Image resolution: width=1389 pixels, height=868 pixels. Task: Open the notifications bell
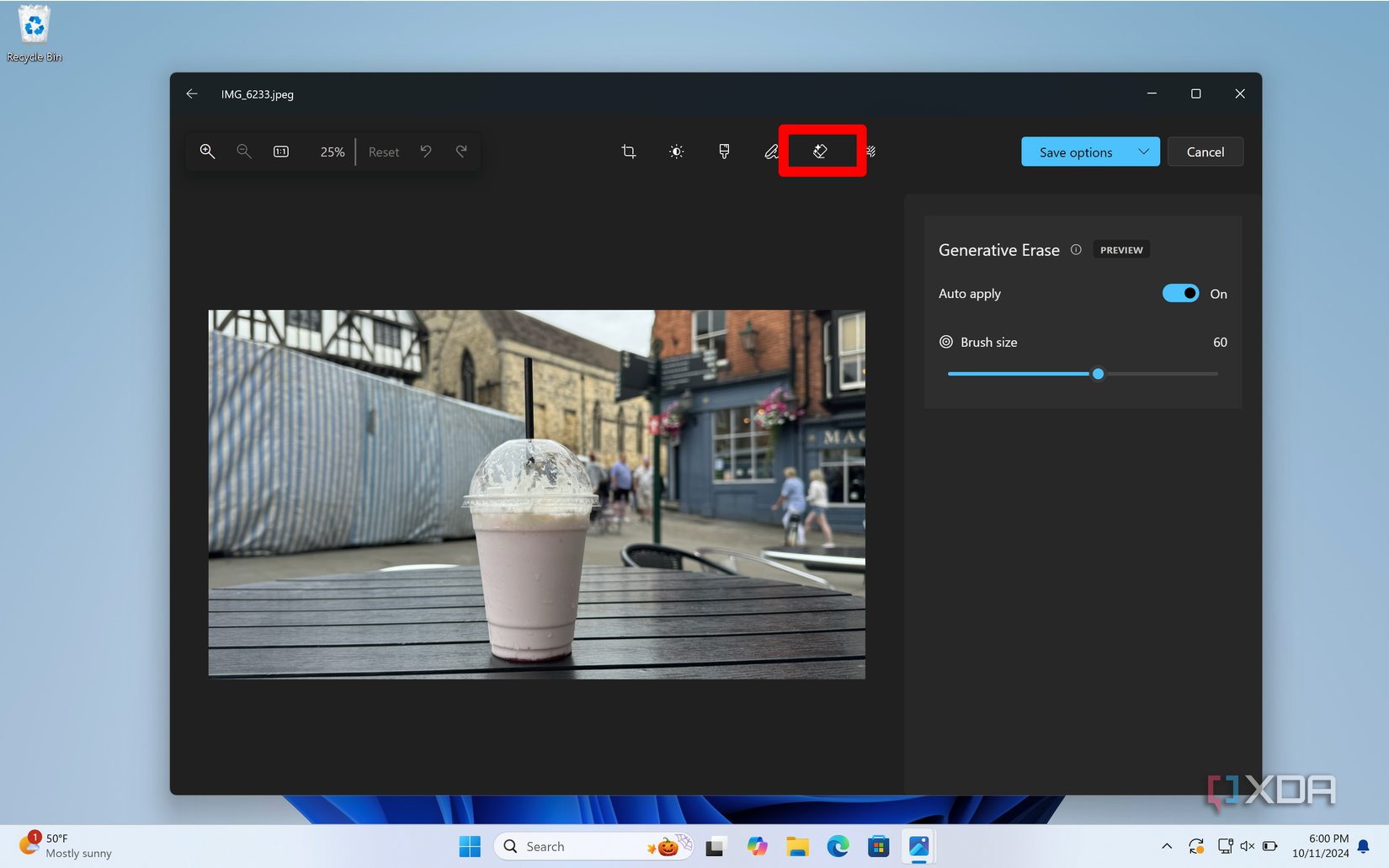coord(1363,846)
